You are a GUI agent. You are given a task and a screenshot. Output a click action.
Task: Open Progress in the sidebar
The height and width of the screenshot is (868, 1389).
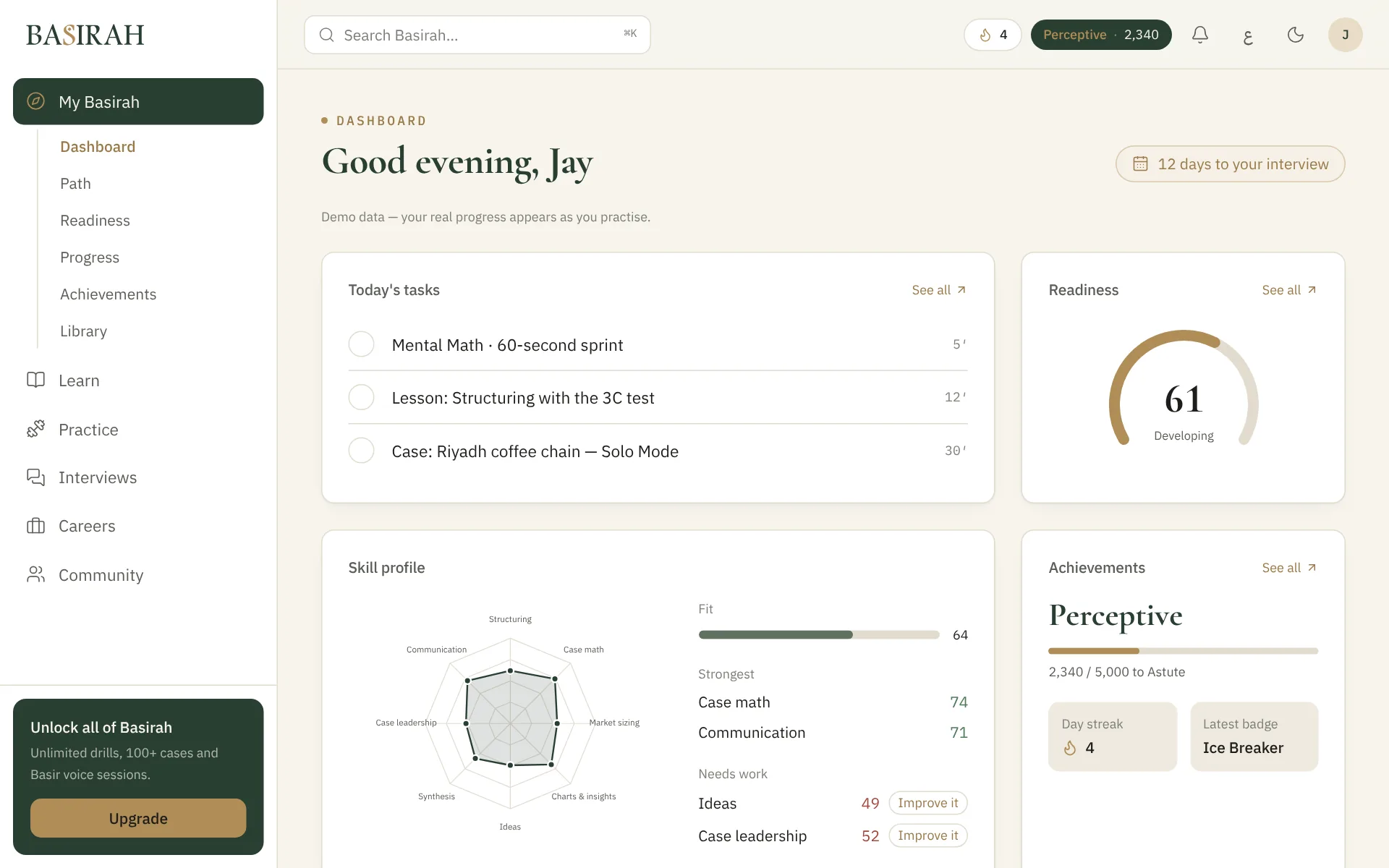coord(90,258)
